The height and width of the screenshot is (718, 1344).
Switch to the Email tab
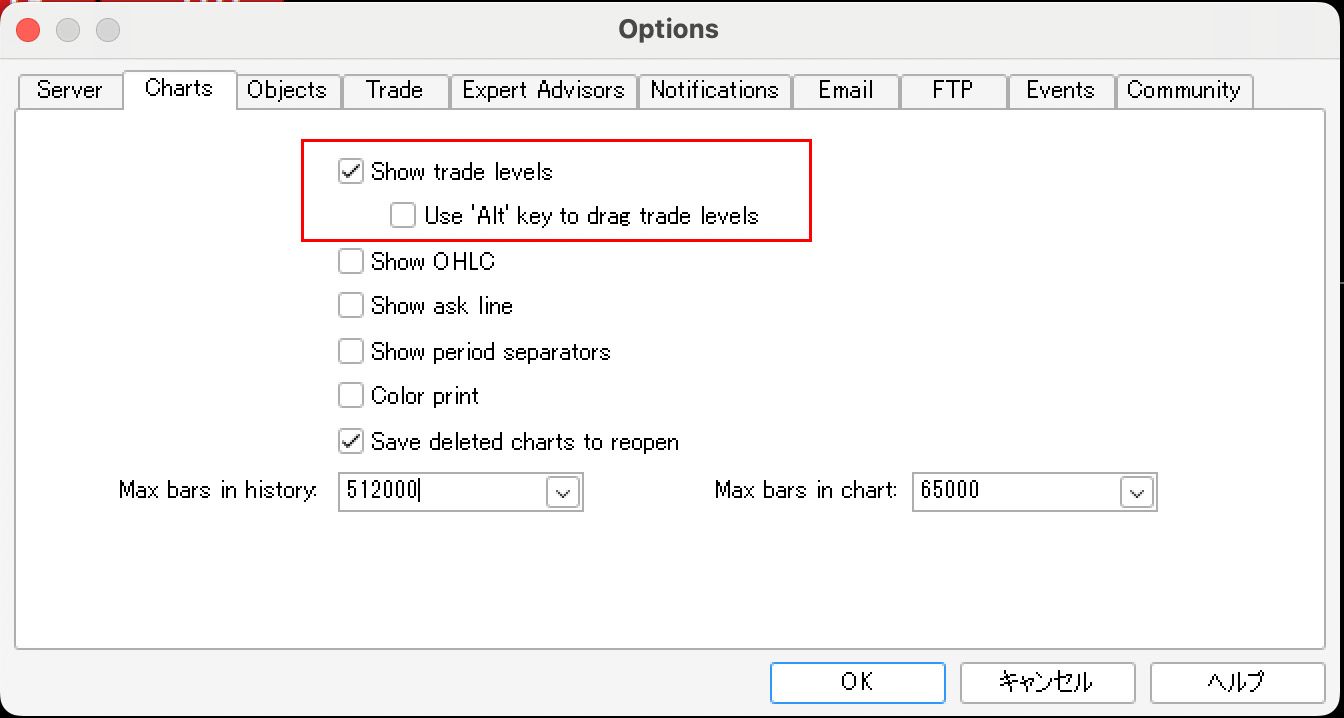point(846,90)
